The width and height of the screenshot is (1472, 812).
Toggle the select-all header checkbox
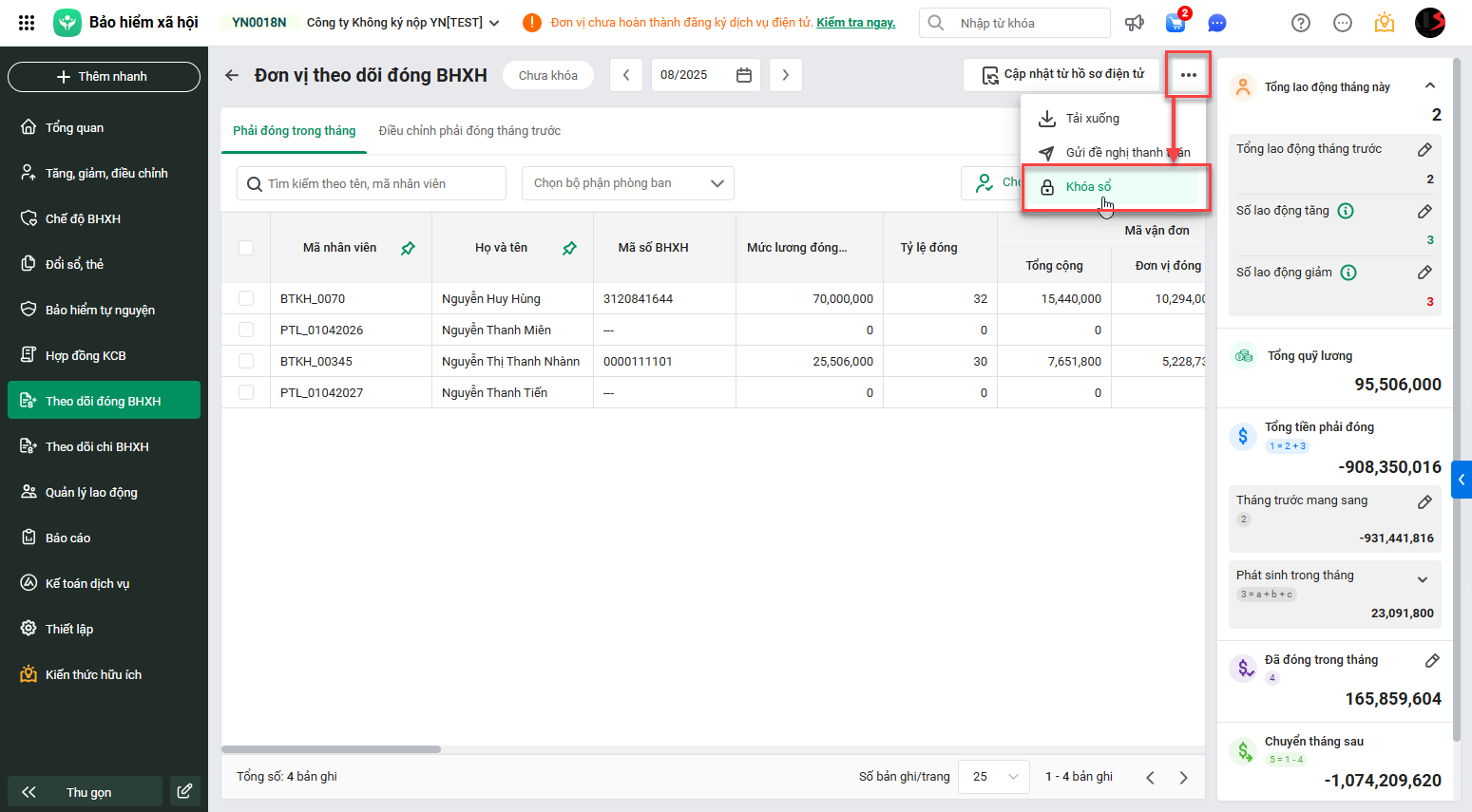pyautogui.click(x=246, y=248)
